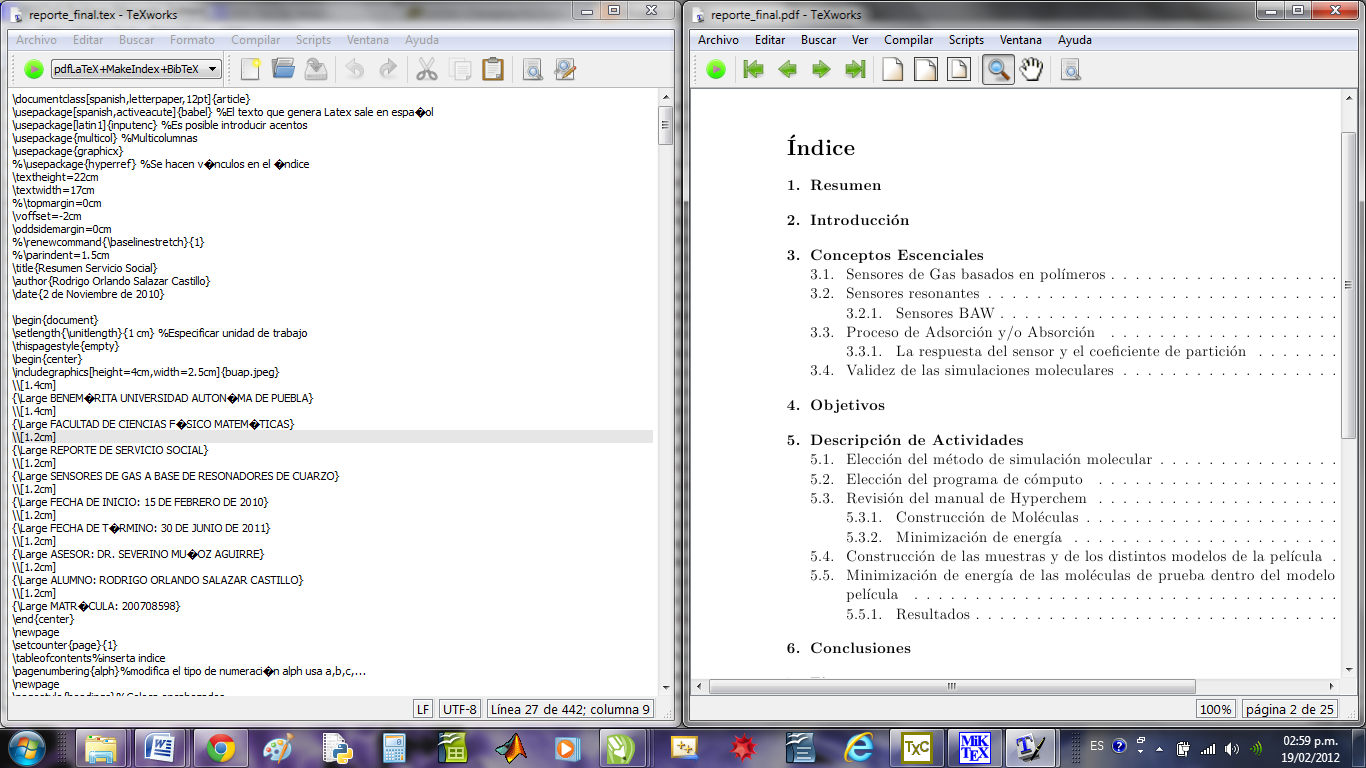This screenshot has height=768, width=1366.
Task: Click '3.2.1. Sensores BAW' index entry
Action: pyautogui.click(x=920, y=313)
